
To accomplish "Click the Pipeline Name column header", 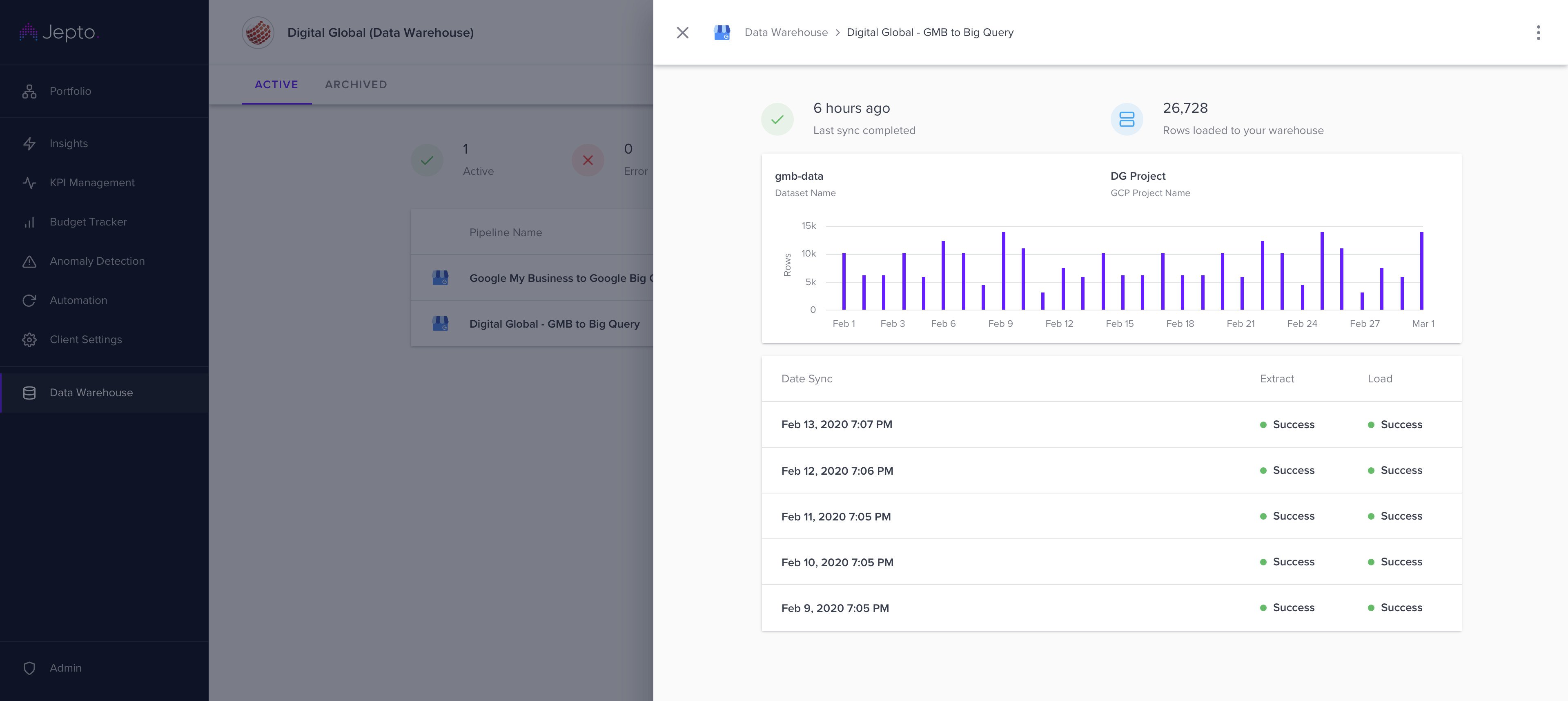I will click(x=505, y=233).
